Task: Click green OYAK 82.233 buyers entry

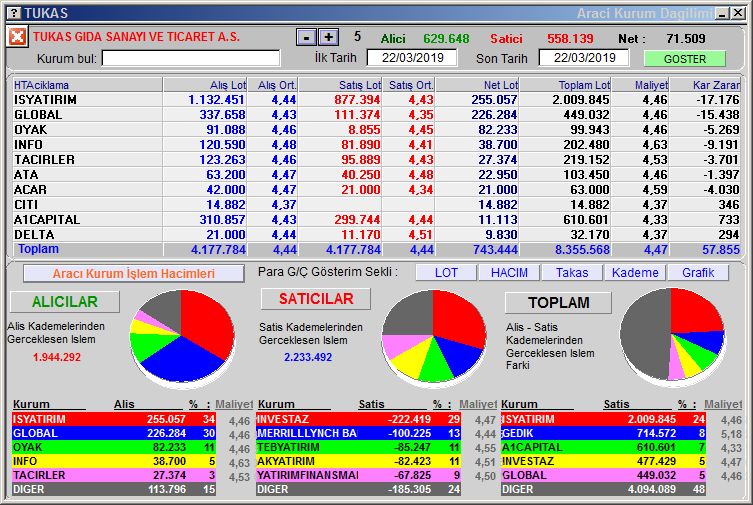Action: pyautogui.click(x=114, y=447)
